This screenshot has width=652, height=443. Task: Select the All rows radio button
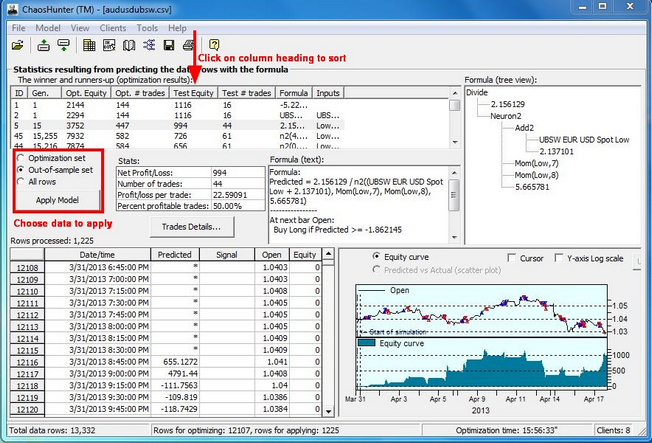(x=21, y=182)
